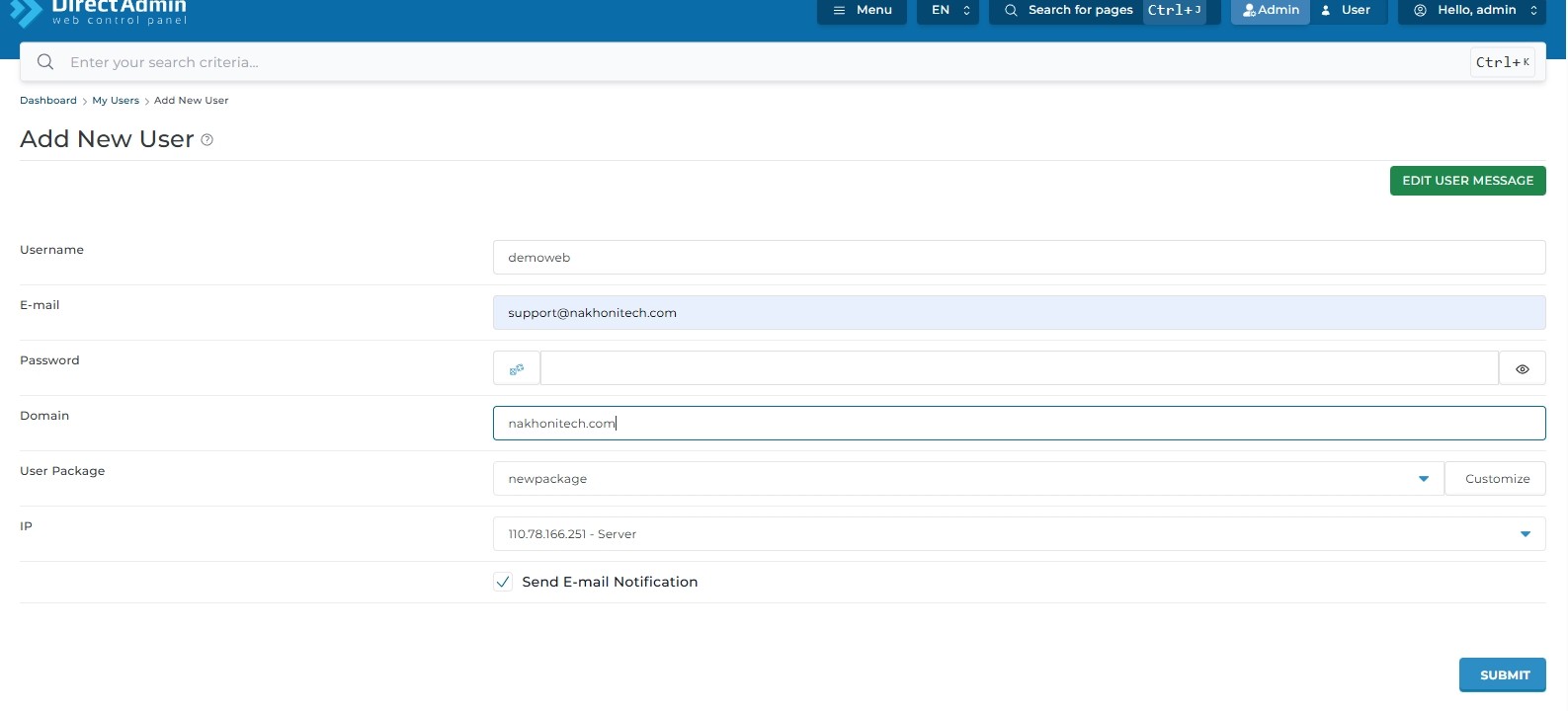Screen dimensions: 1568x711
Task: Click the Customize package button
Action: coord(1496,479)
